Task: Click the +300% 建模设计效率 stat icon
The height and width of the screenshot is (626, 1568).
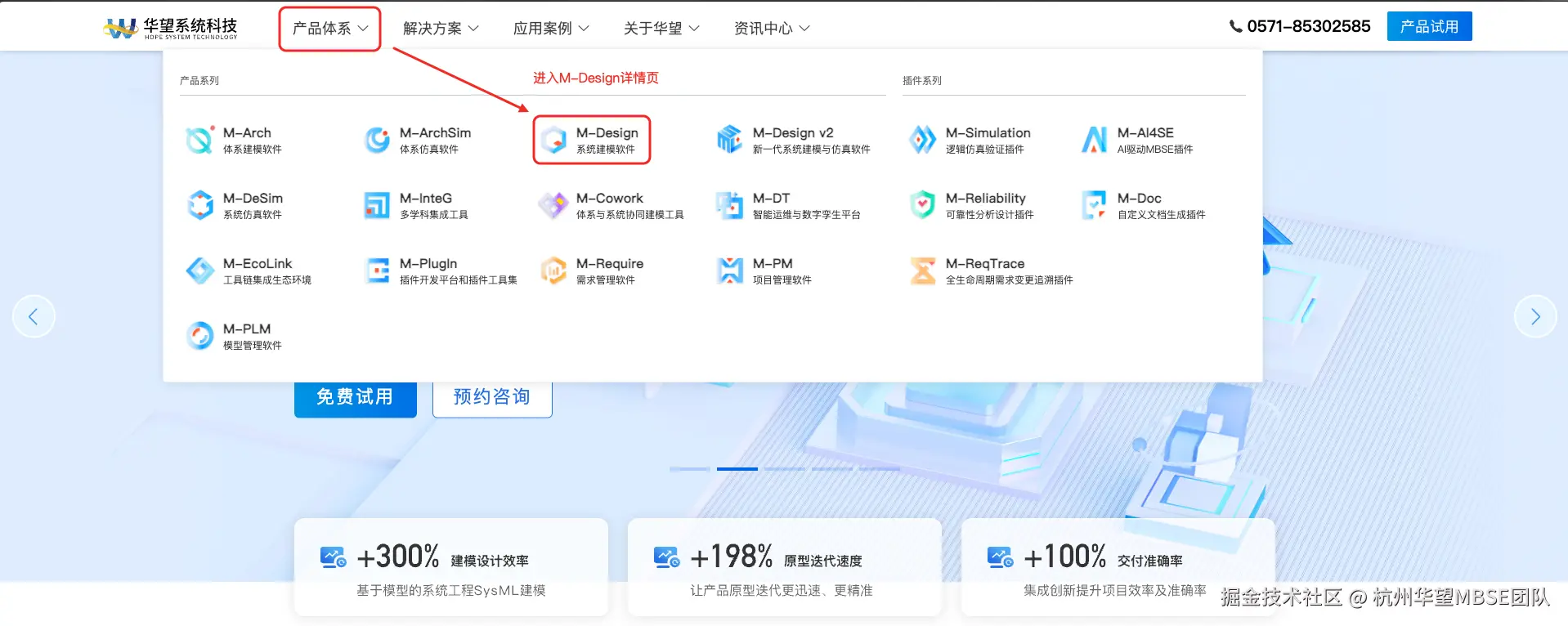Action: coord(333,557)
